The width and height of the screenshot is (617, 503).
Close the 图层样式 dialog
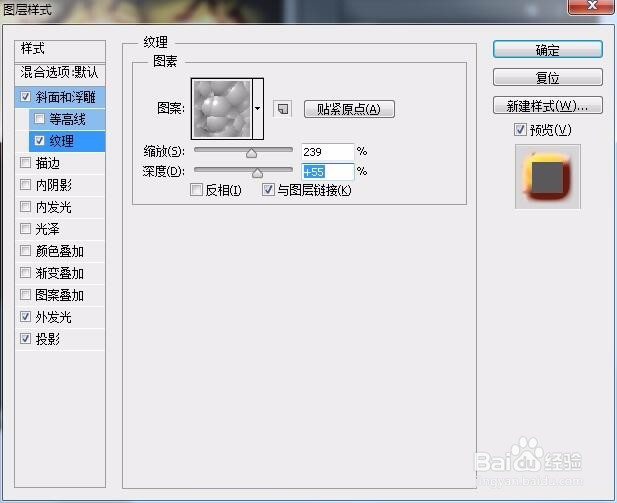[591, 6]
